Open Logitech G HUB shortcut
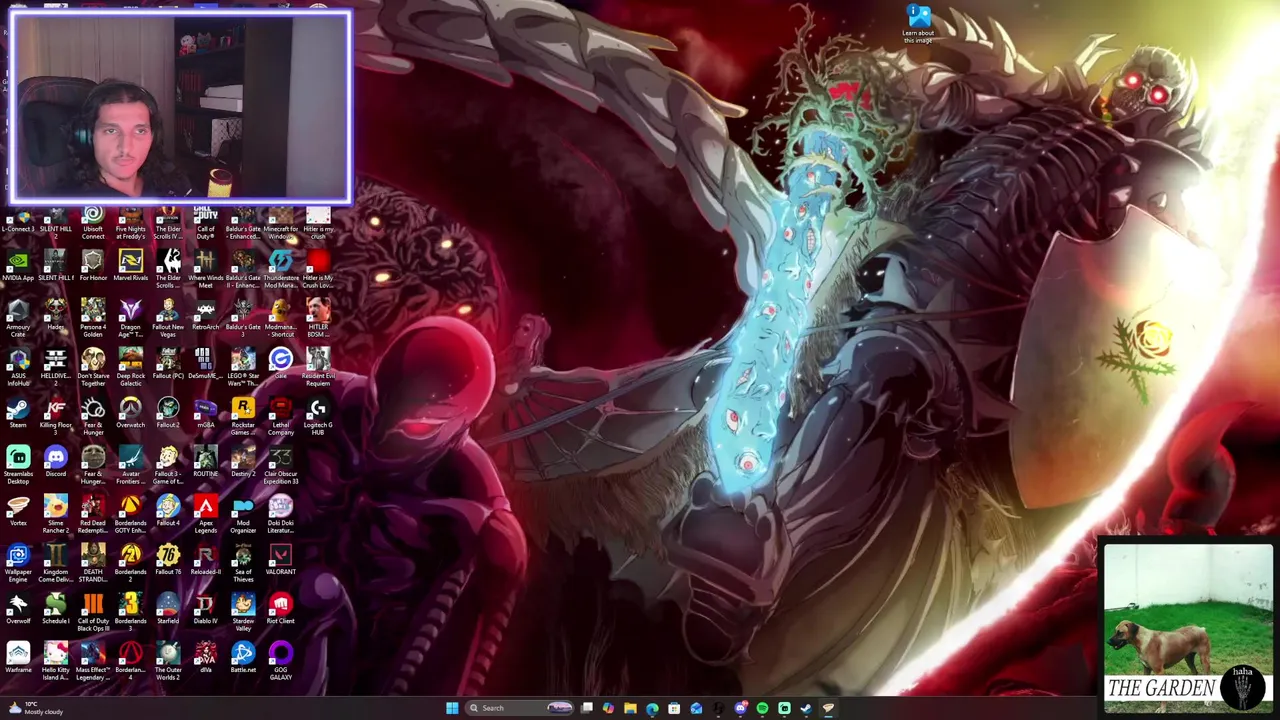This screenshot has height=720, width=1280. [x=318, y=417]
